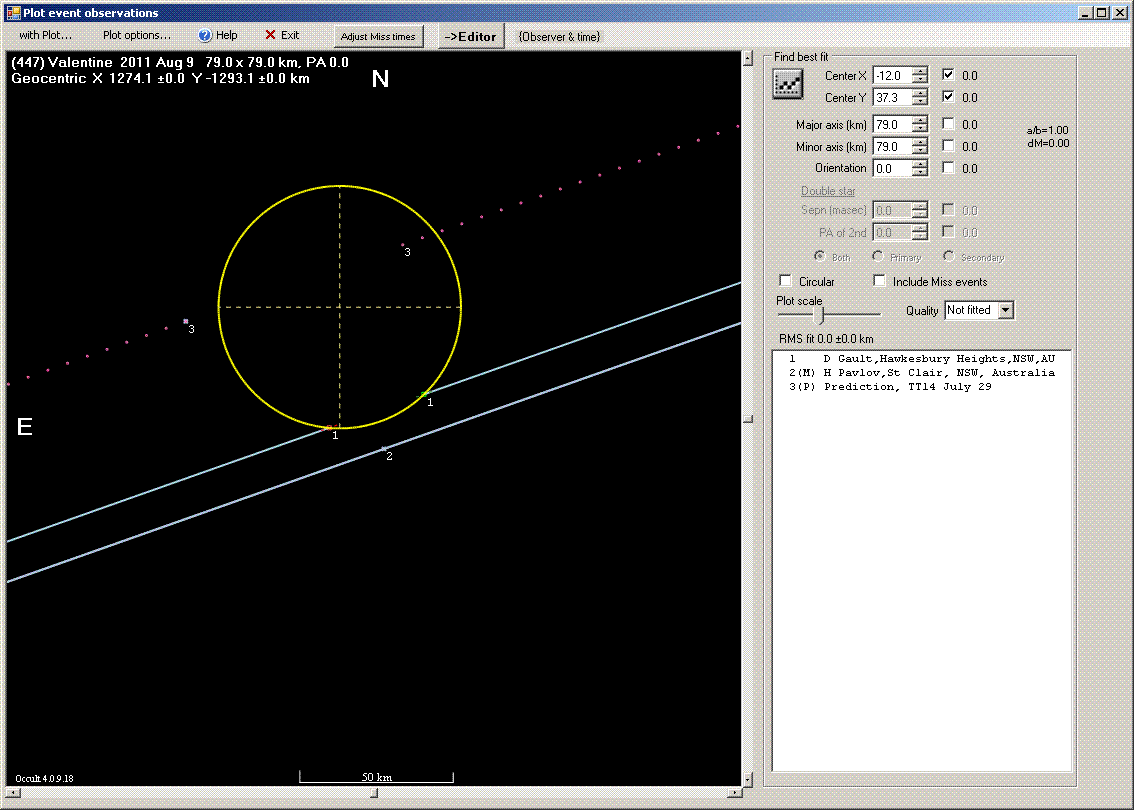The height and width of the screenshot is (810, 1134).
Task: Click the 'RMS fit 0.0 ±0.0 km' text
Action: pyautogui.click(x=826, y=338)
